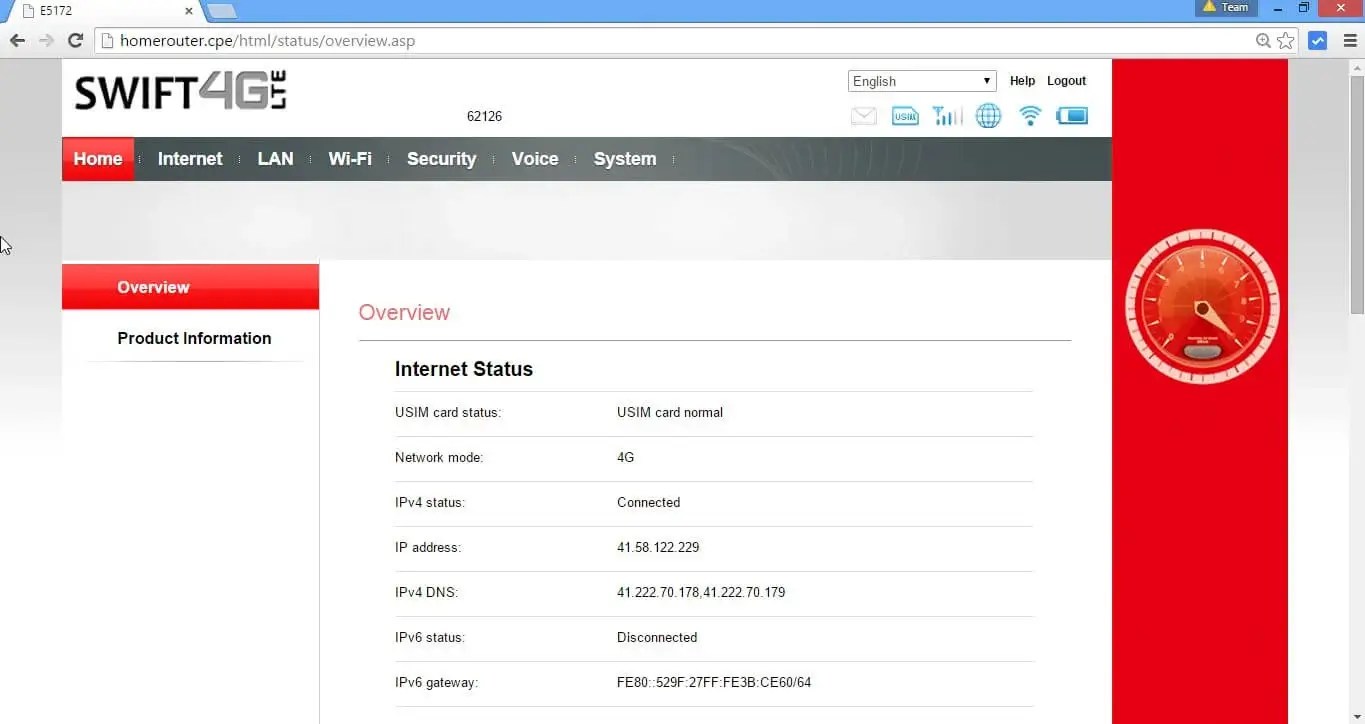The image size is (1365, 724).
Task: Open the address bar zoom magnifier
Action: (1262, 41)
